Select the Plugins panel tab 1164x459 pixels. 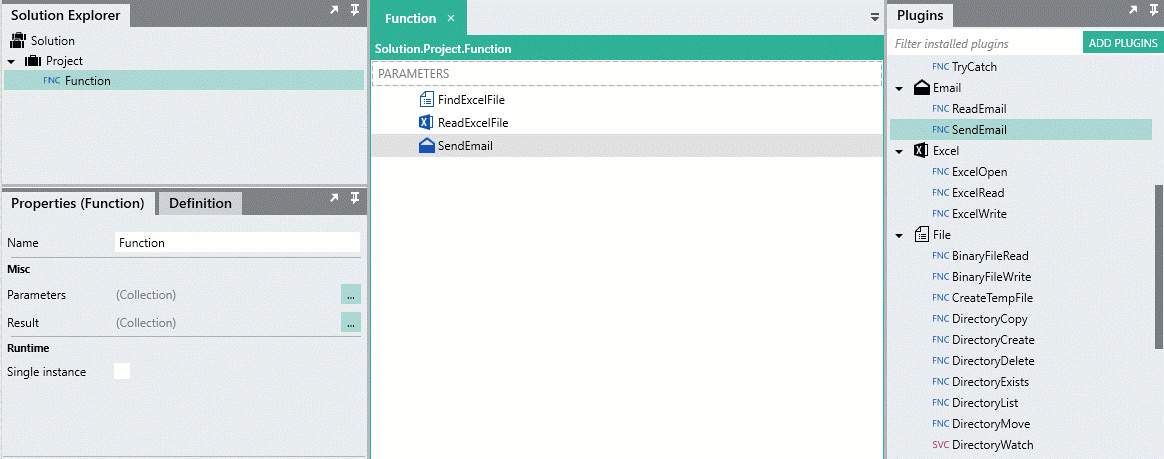coord(920,14)
